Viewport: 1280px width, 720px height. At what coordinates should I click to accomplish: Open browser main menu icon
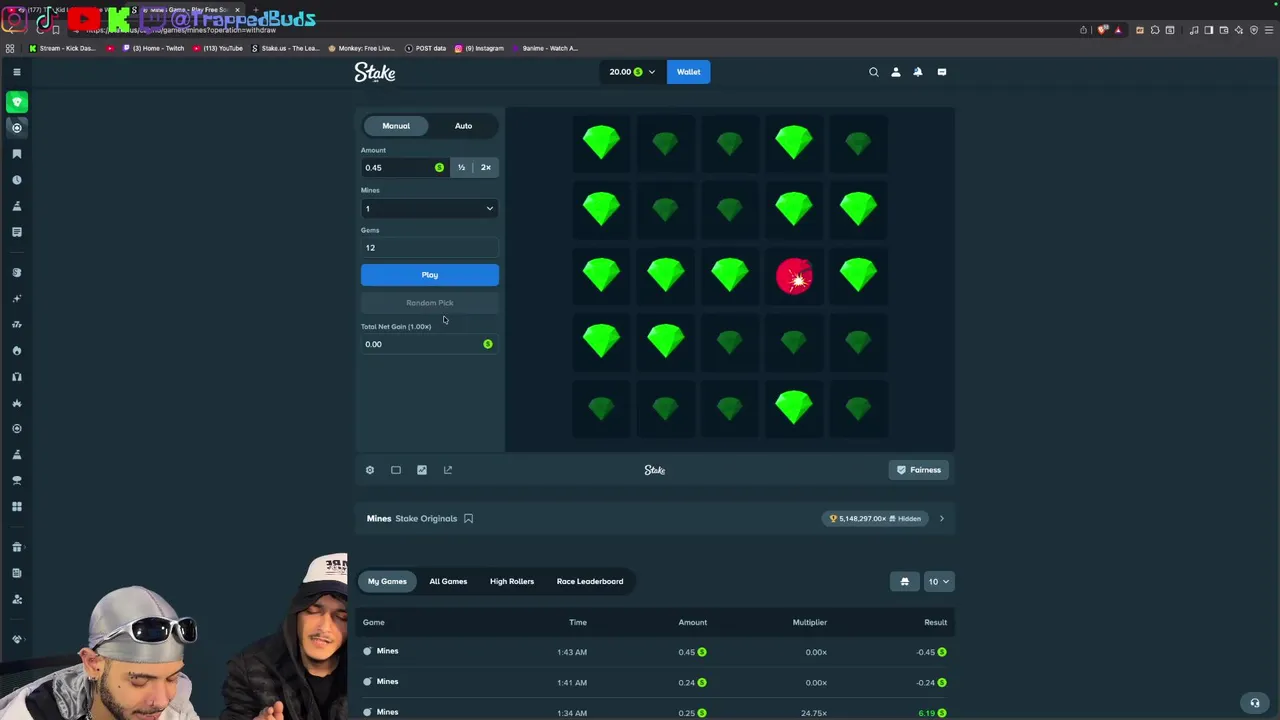1269,30
